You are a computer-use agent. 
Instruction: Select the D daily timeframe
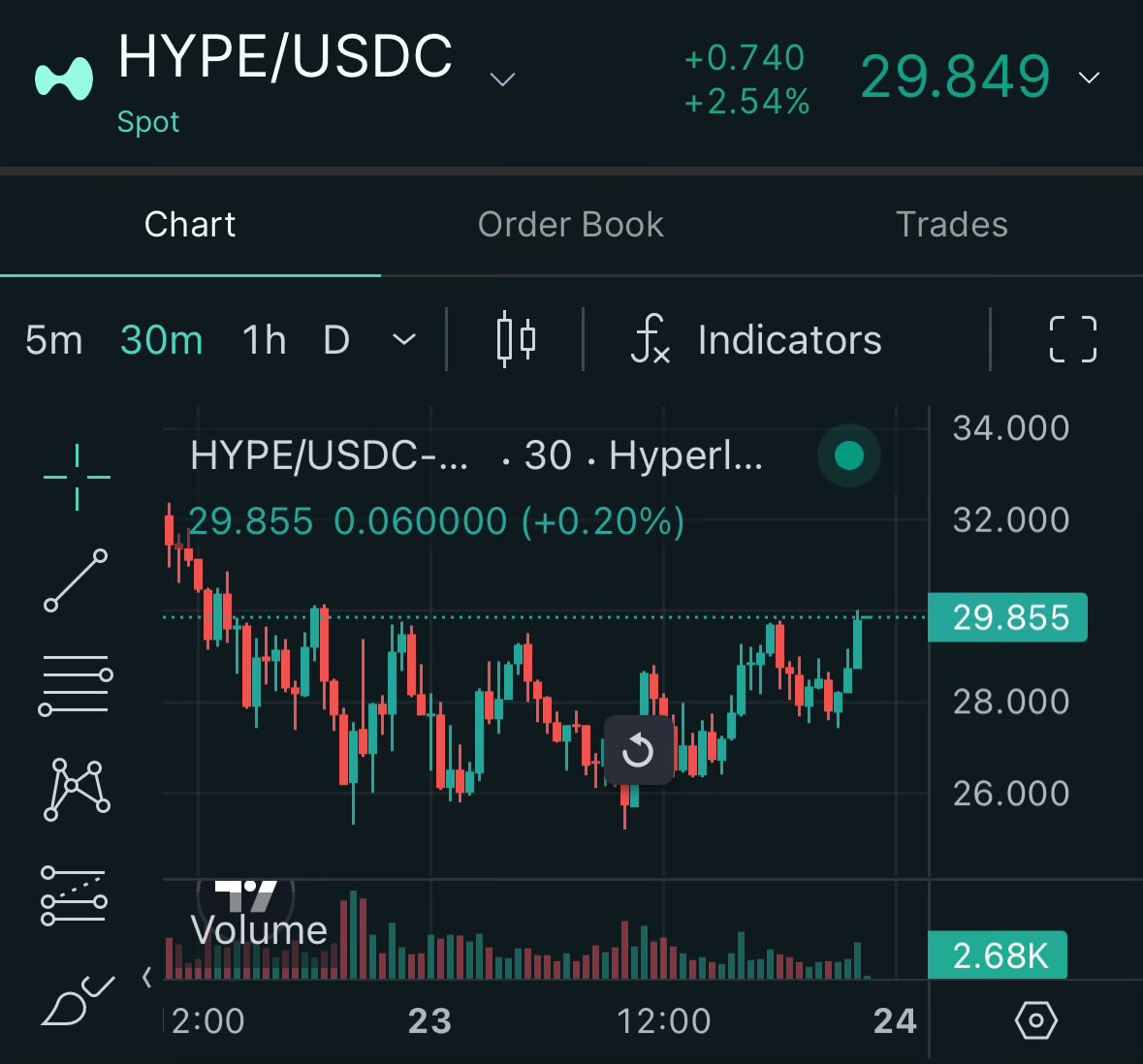click(336, 339)
